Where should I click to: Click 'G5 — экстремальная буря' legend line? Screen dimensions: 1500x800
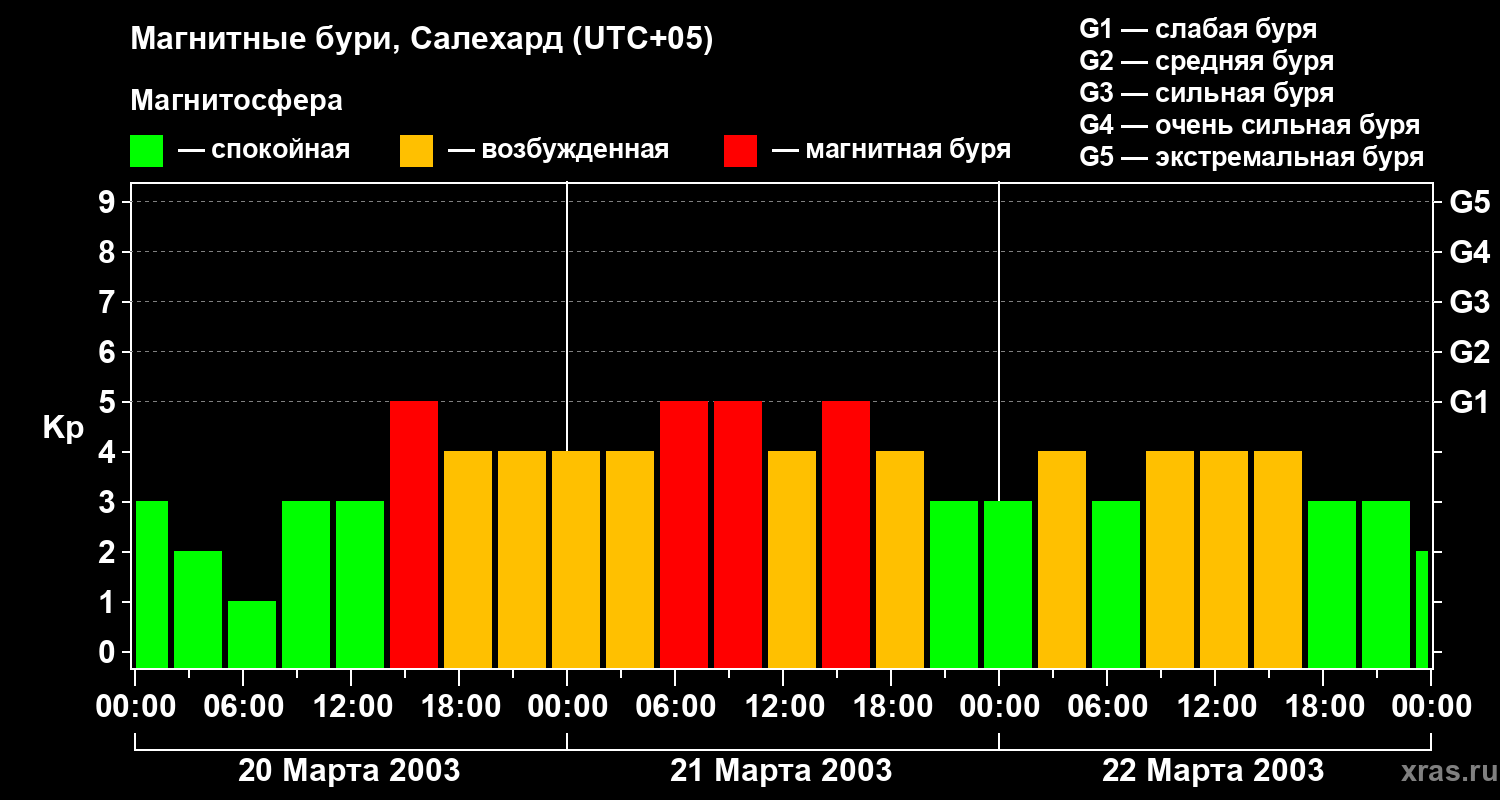1252,157
